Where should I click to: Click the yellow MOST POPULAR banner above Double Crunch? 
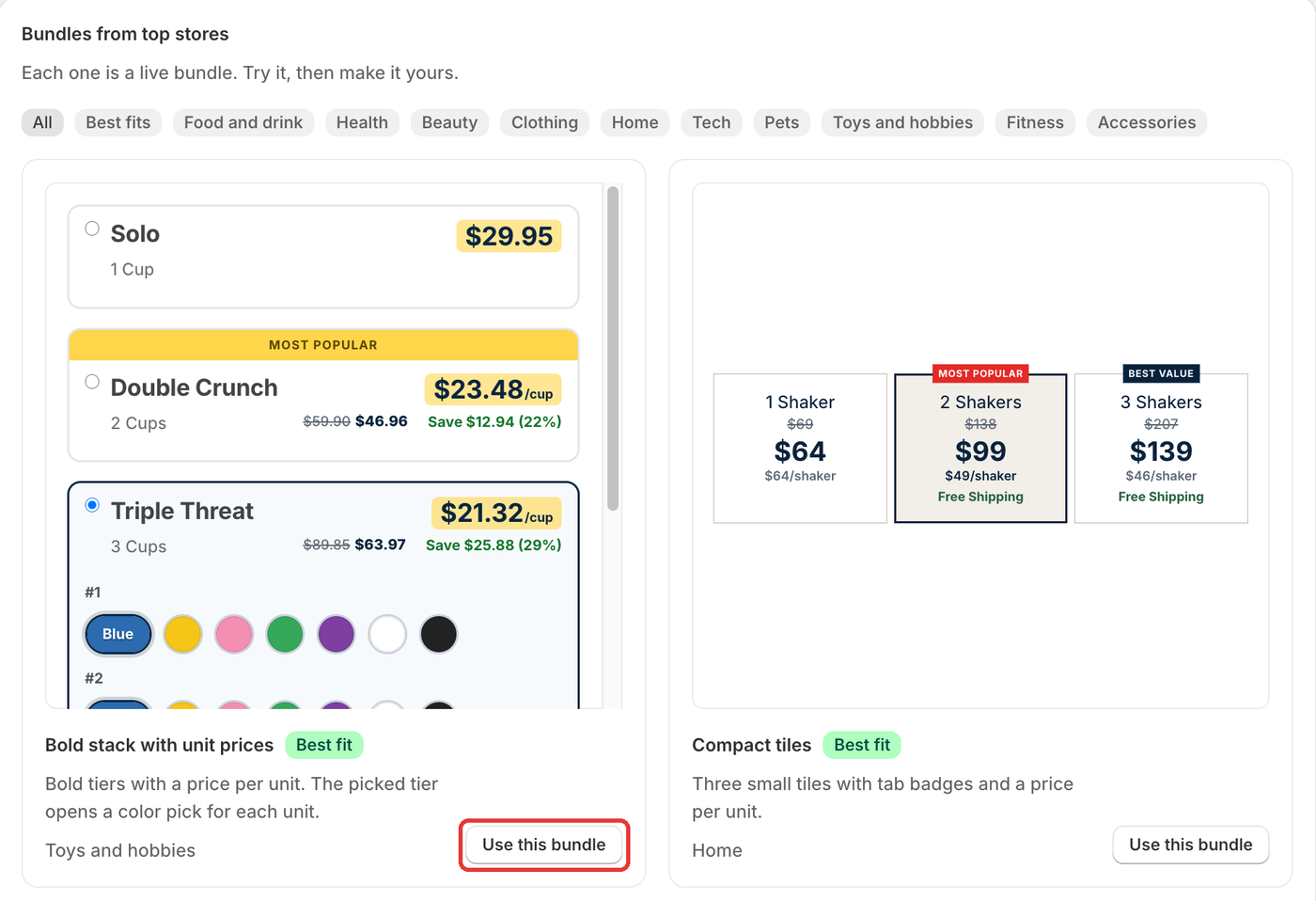click(x=323, y=345)
